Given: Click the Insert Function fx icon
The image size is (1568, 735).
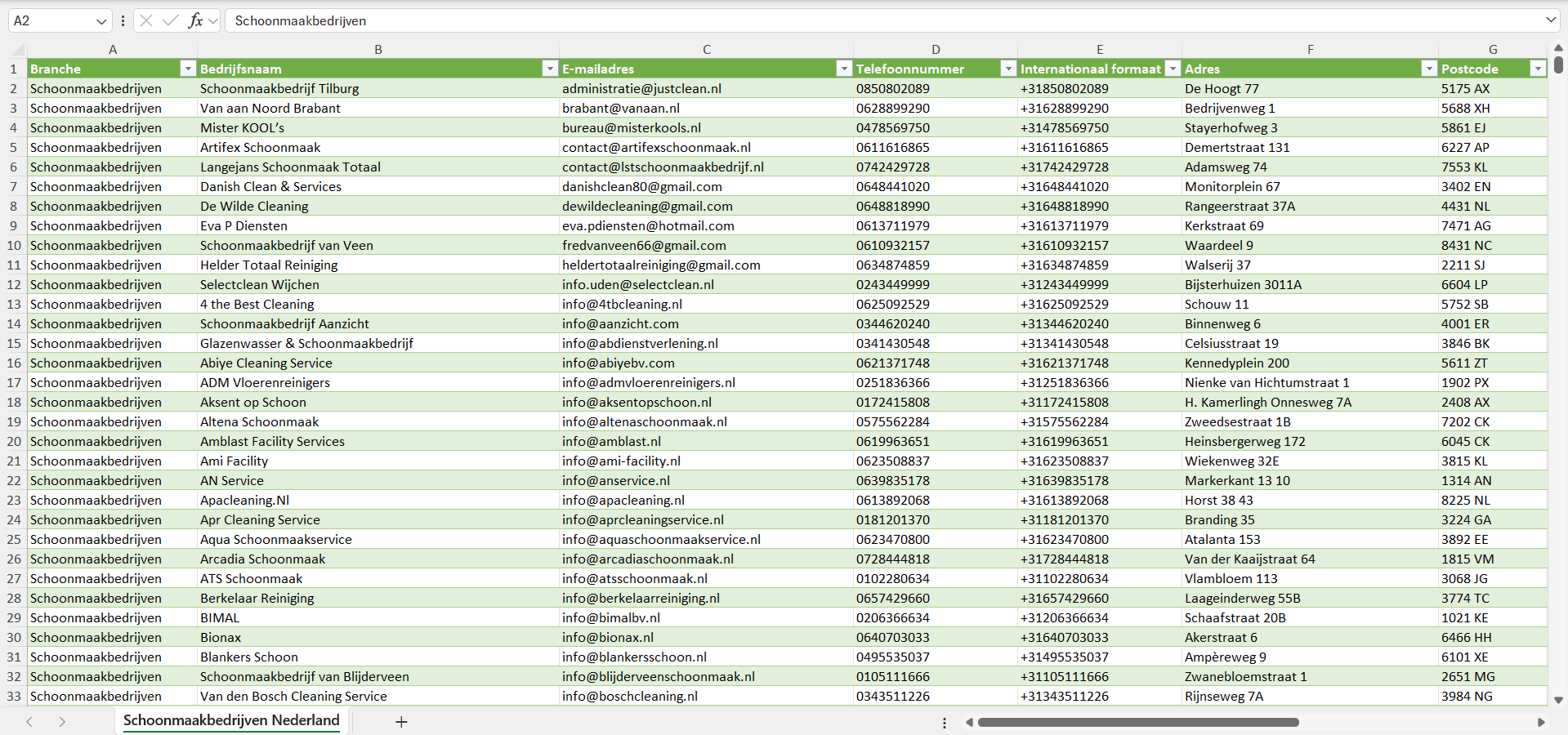Looking at the screenshot, I should pyautogui.click(x=195, y=20).
